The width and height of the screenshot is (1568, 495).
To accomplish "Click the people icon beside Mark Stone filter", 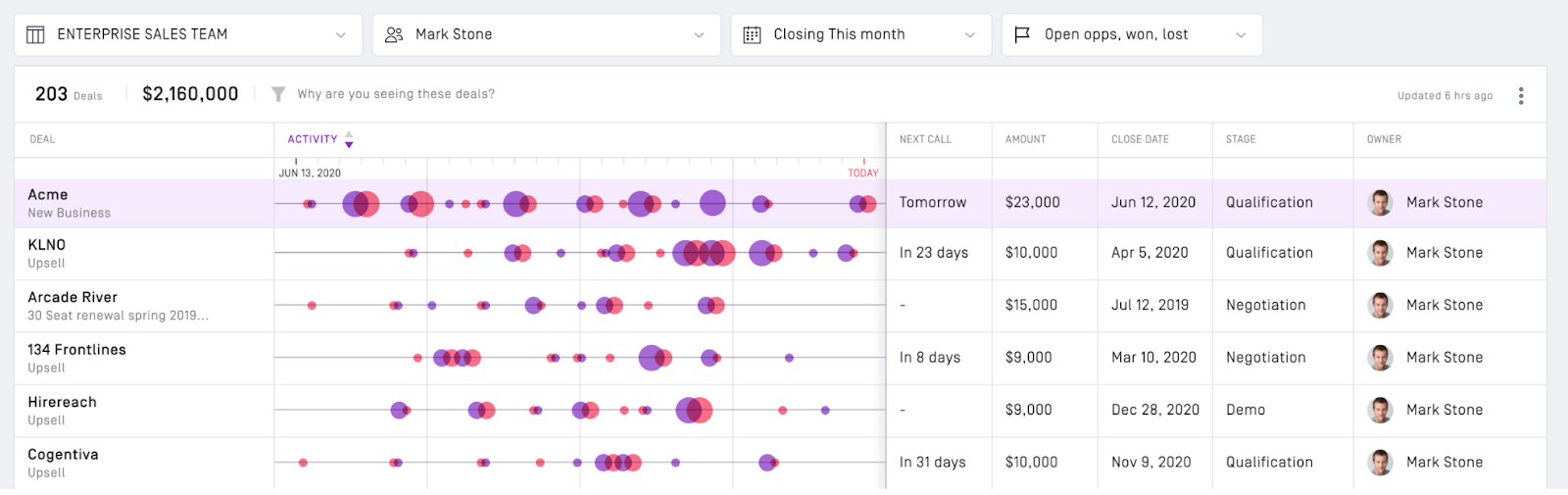I will (x=394, y=34).
